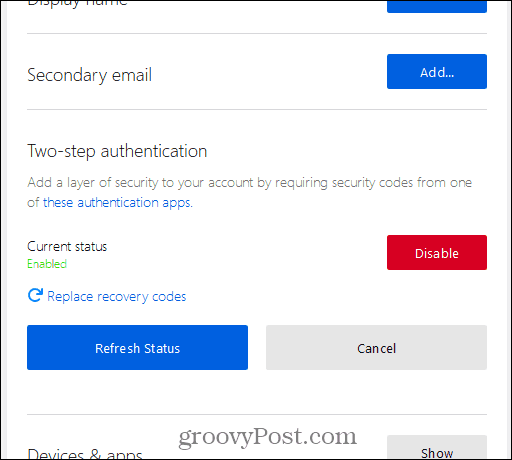Viewport: 512px width, 460px height.
Task: Click the divider above Devices & apps
Action: click(x=257, y=415)
